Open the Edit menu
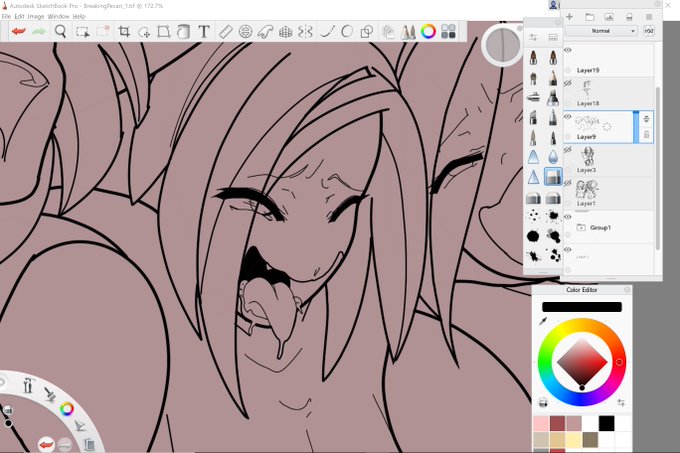This screenshot has height=453, width=680. [19, 16]
